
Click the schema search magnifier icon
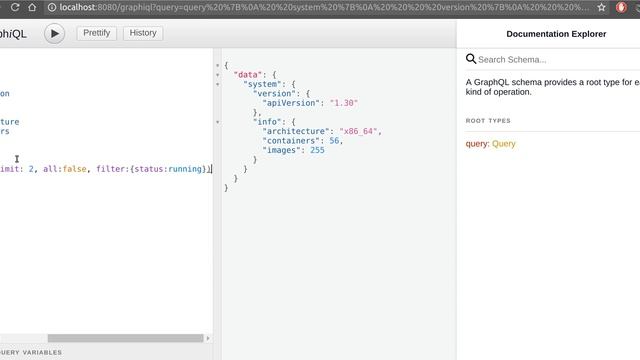471,59
